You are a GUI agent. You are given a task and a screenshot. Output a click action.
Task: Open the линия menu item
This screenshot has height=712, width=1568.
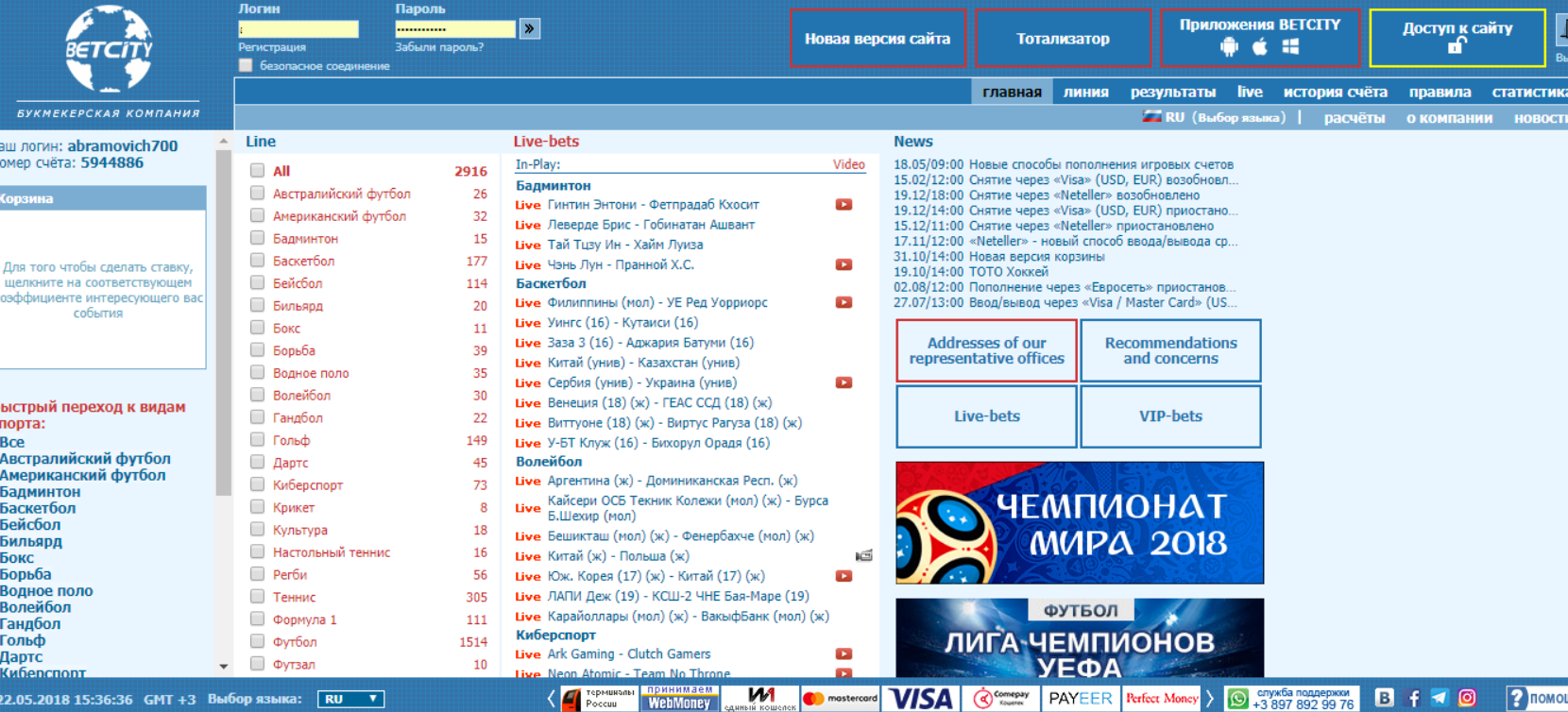1085,92
